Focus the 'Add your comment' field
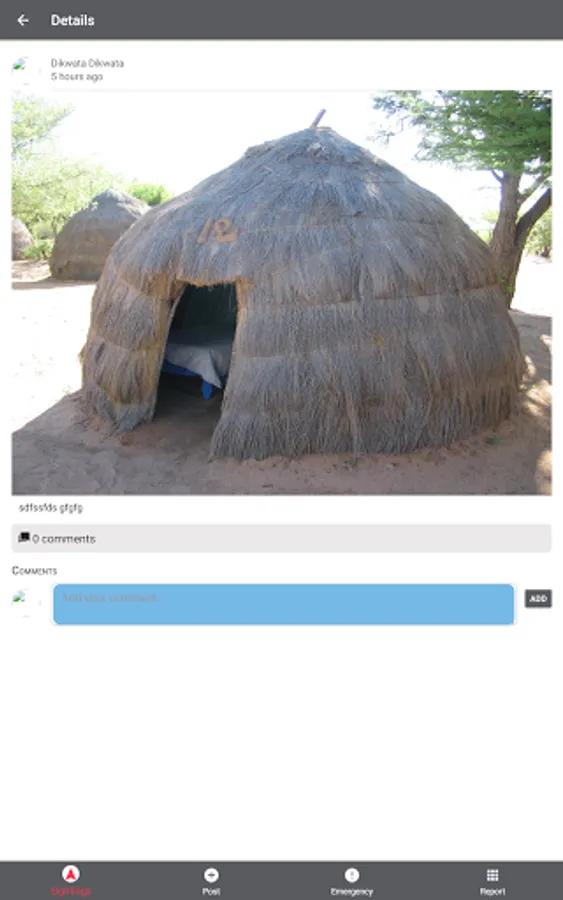Screen dimensions: 563x900 (x=284, y=604)
